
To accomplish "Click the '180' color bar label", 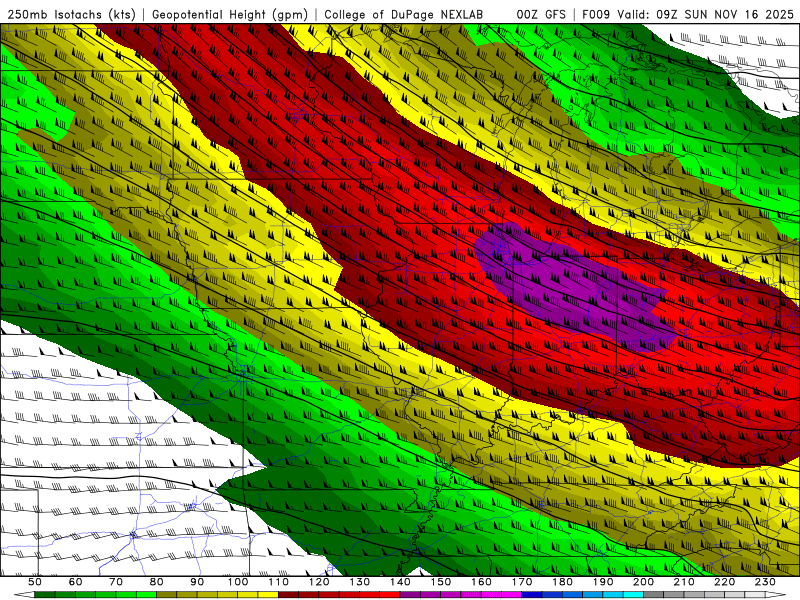I will pos(562,582).
